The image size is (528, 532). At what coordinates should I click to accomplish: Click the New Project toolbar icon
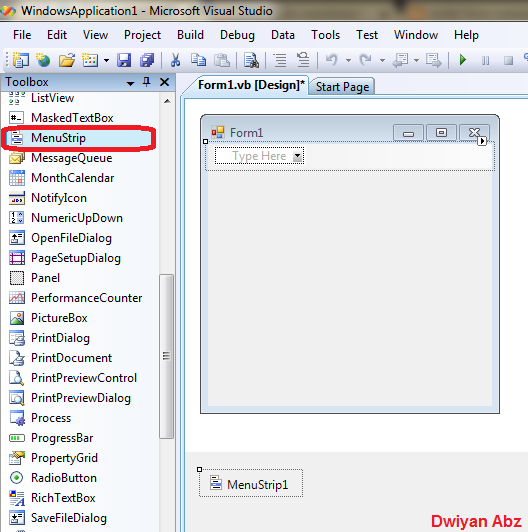[x=21, y=60]
